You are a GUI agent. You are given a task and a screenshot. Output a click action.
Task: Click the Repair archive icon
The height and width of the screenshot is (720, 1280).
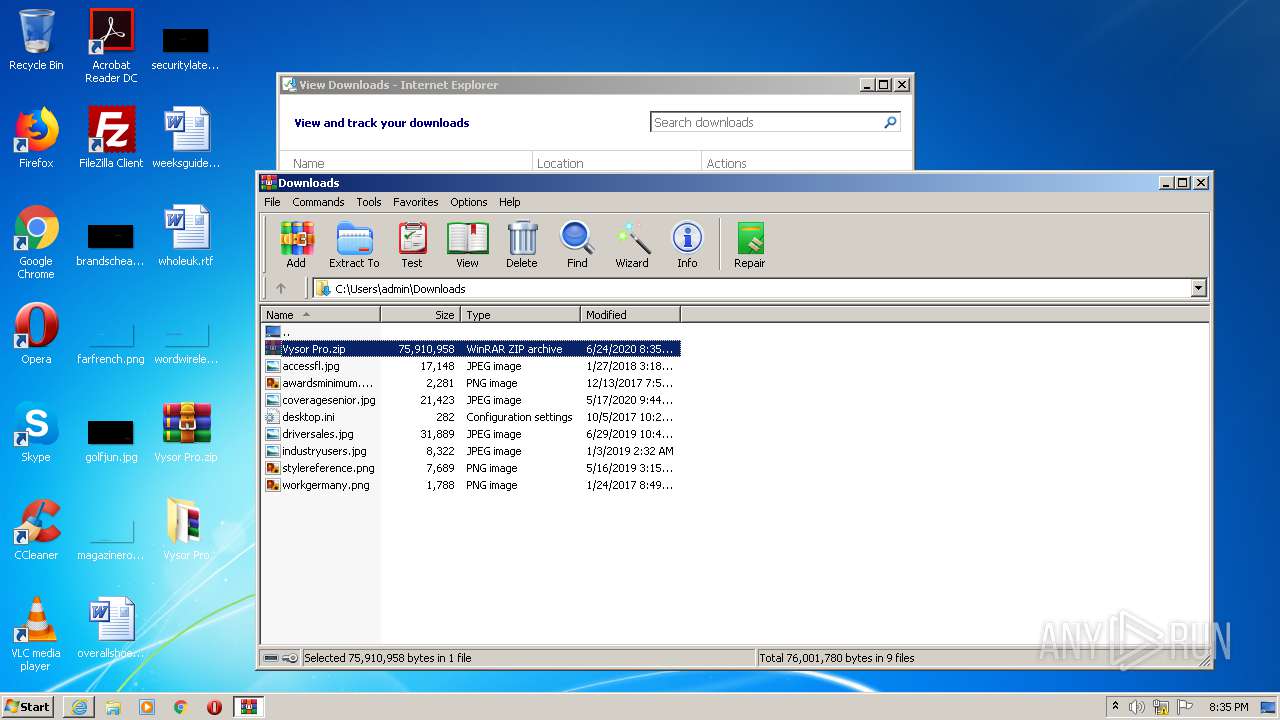point(749,245)
